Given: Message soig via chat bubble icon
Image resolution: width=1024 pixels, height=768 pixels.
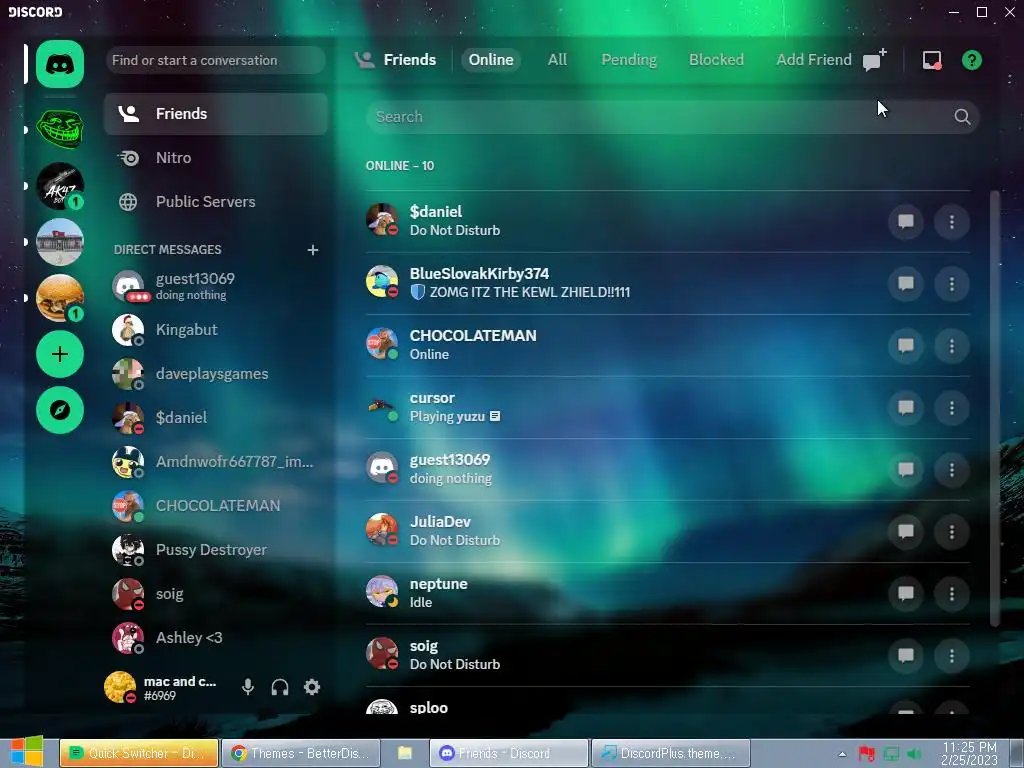Looking at the screenshot, I should pyautogui.click(x=906, y=656).
